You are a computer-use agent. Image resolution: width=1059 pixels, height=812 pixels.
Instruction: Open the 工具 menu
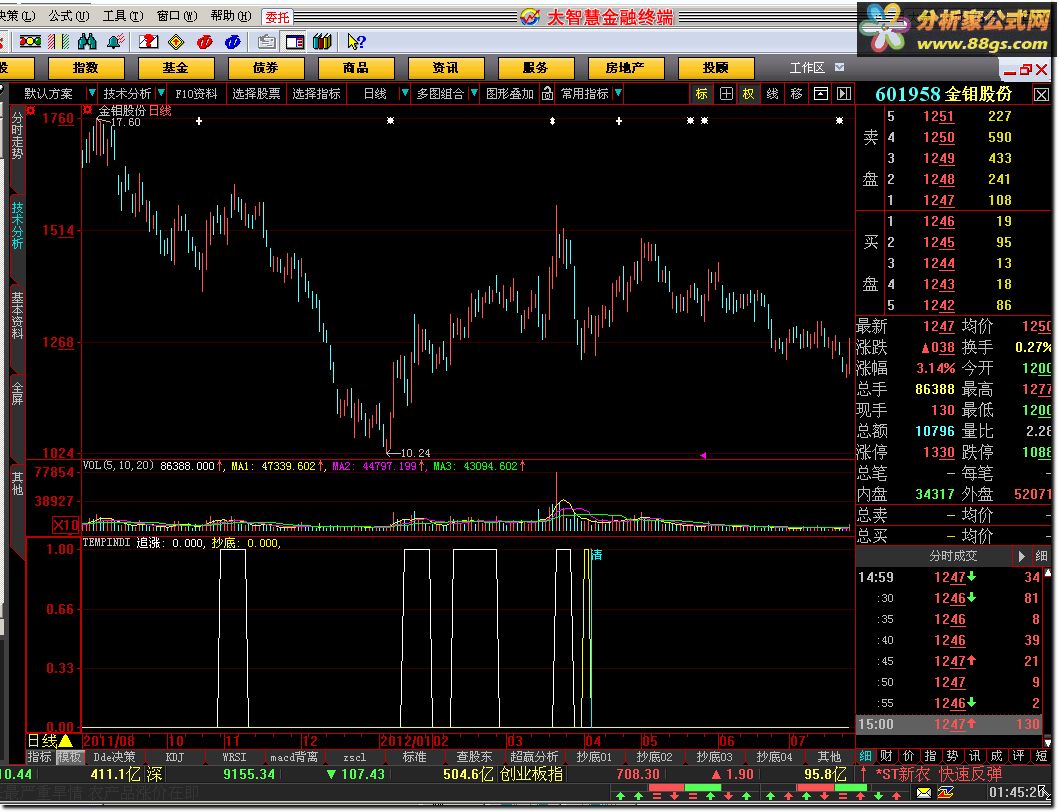point(122,16)
